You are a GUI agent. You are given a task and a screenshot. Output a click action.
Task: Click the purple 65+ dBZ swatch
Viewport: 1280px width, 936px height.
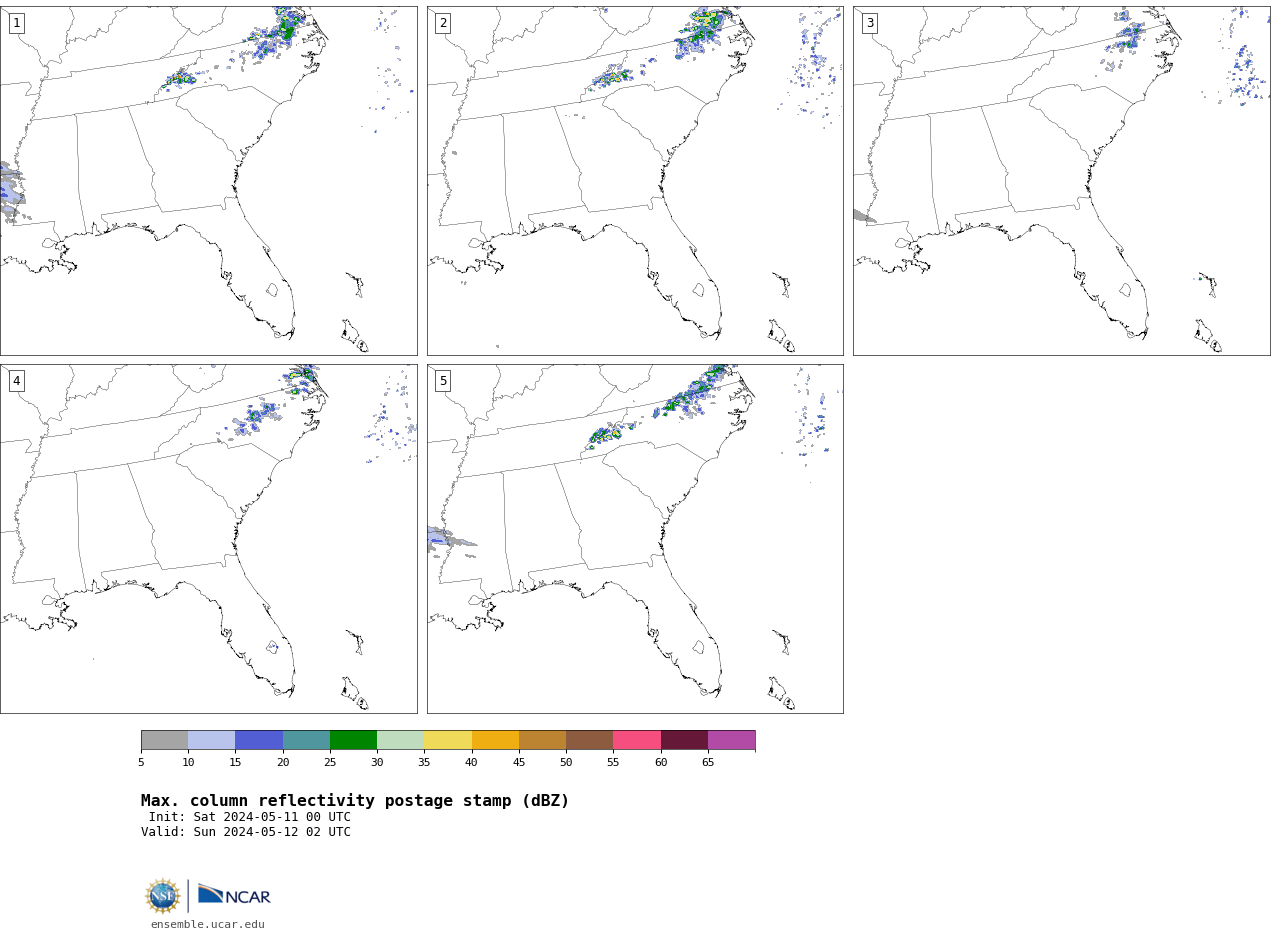[x=732, y=740]
